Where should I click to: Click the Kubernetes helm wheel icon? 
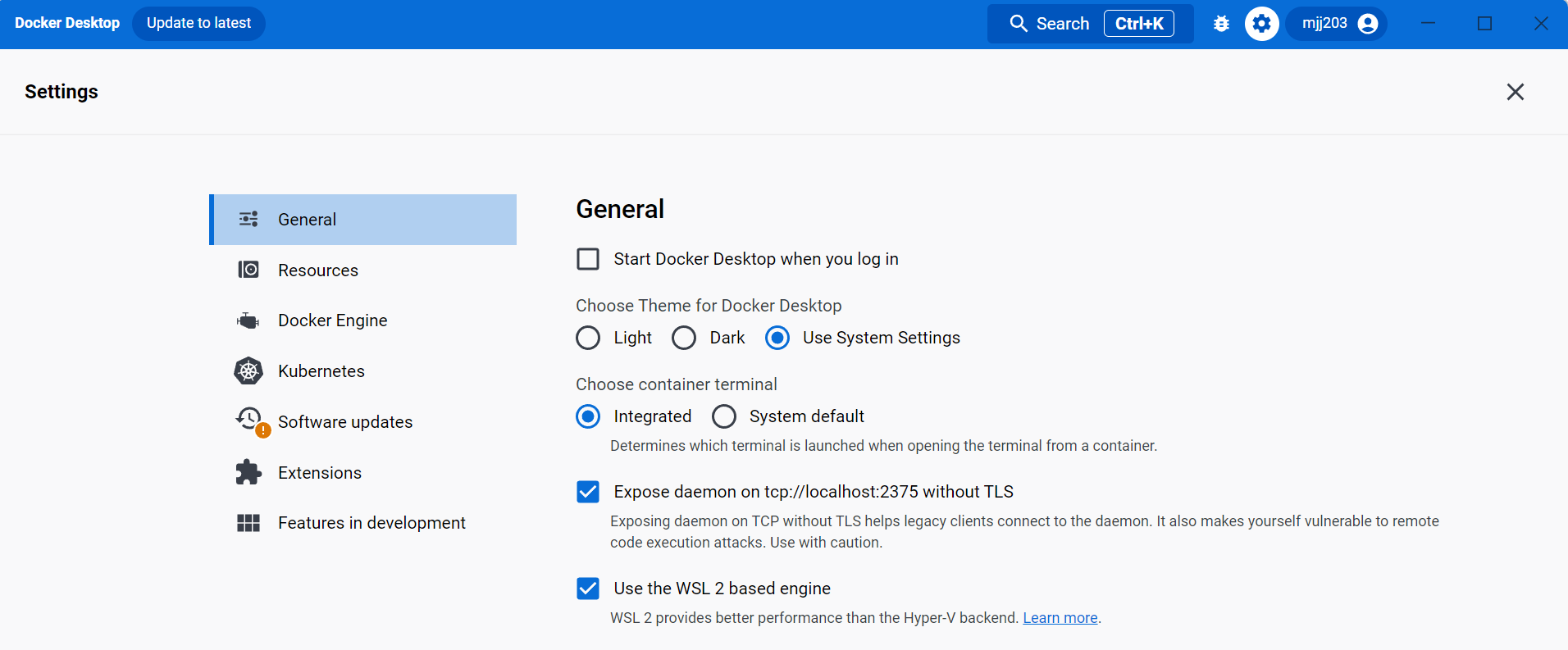(x=248, y=371)
